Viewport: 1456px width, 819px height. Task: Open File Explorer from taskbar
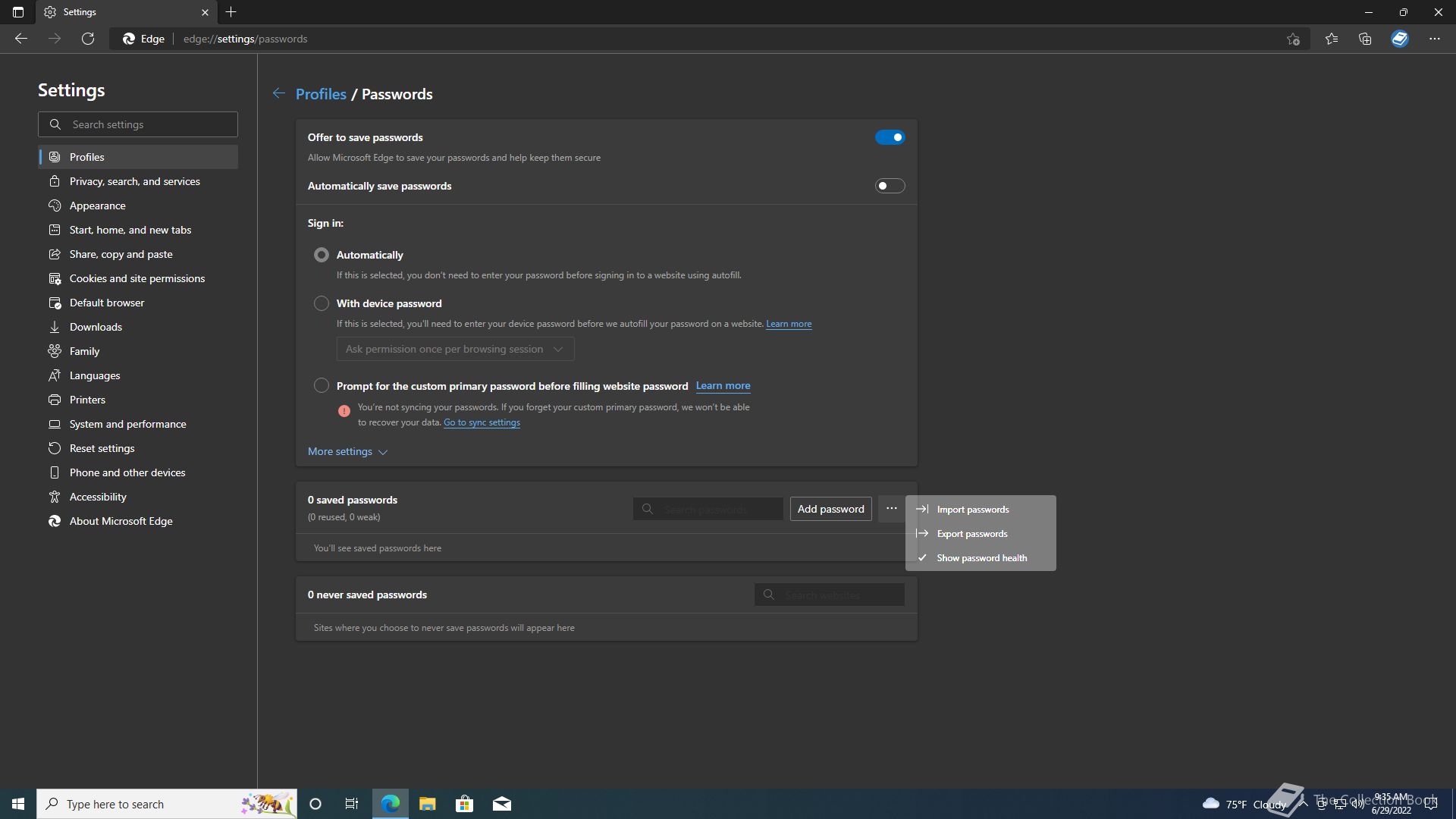(x=428, y=804)
